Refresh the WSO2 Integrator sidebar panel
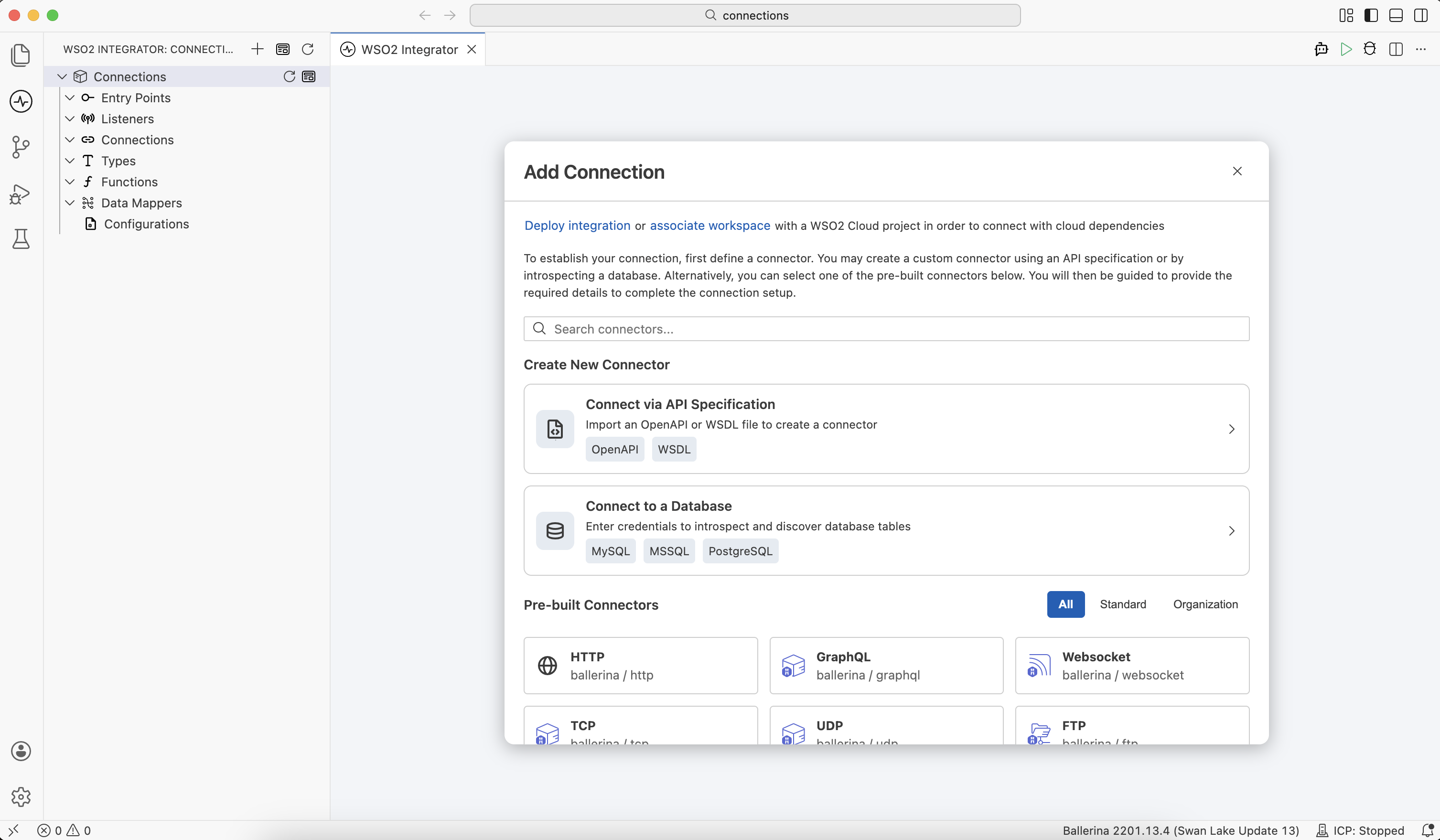The width and height of the screenshot is (1440, 840). click(308, 49)
